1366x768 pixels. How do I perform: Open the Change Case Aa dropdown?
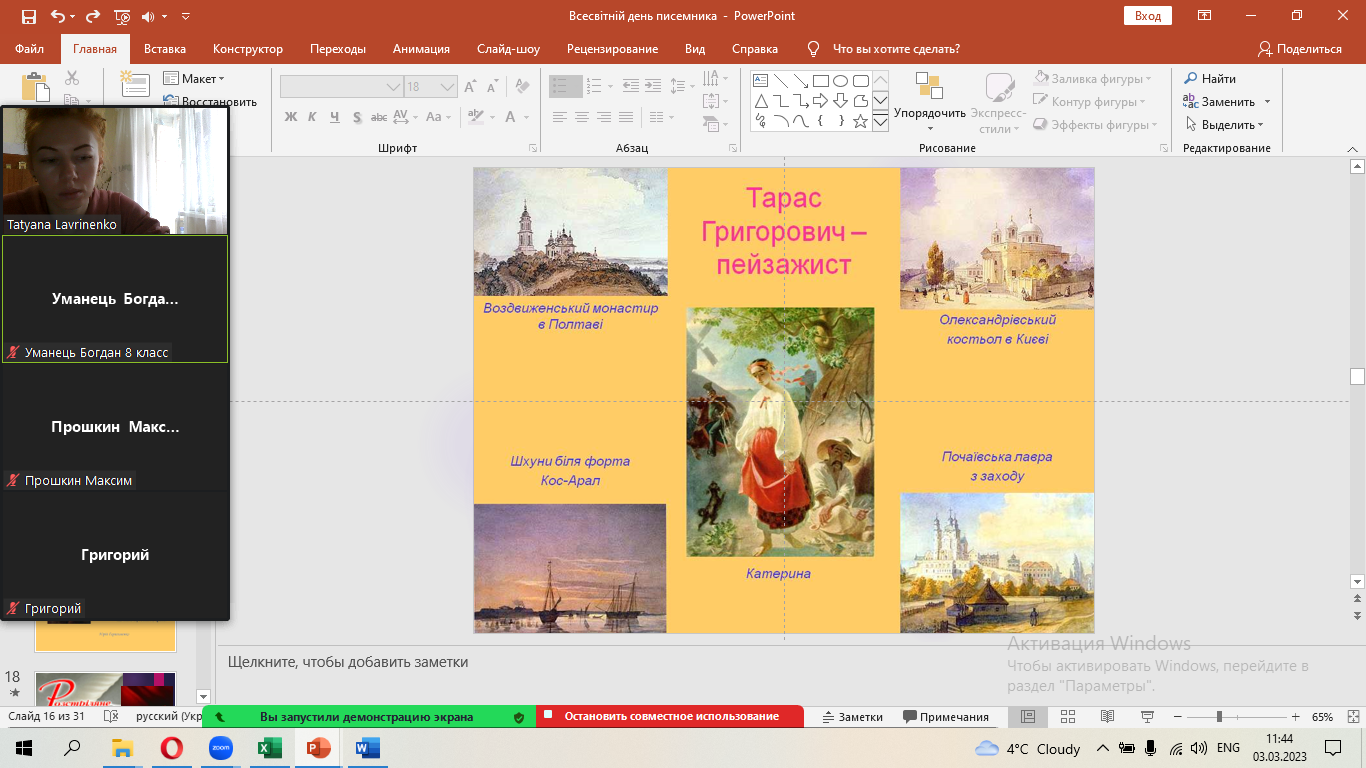(439, 117)
